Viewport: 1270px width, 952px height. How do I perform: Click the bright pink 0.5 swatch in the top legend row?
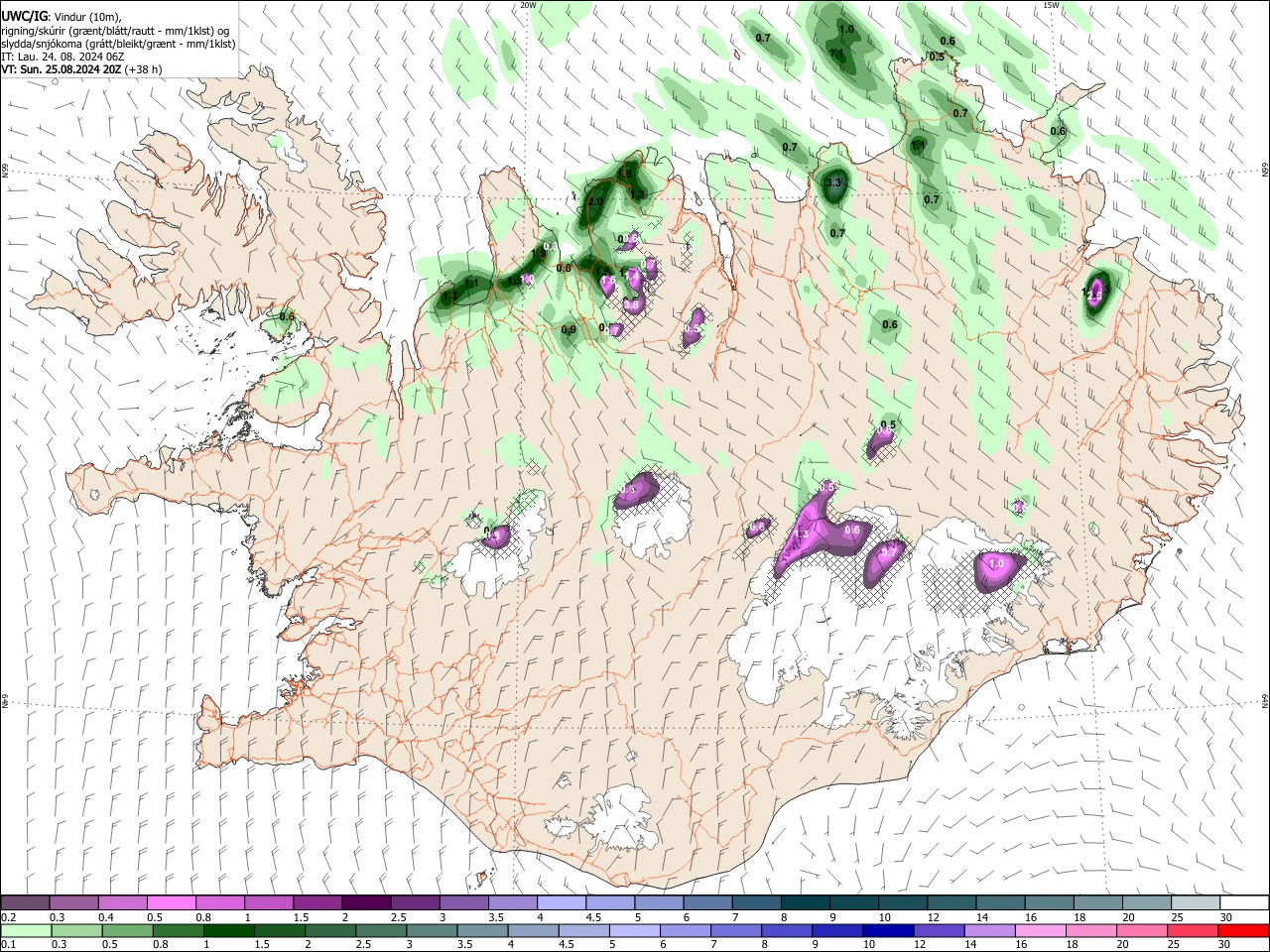click(x=171, y=903)
